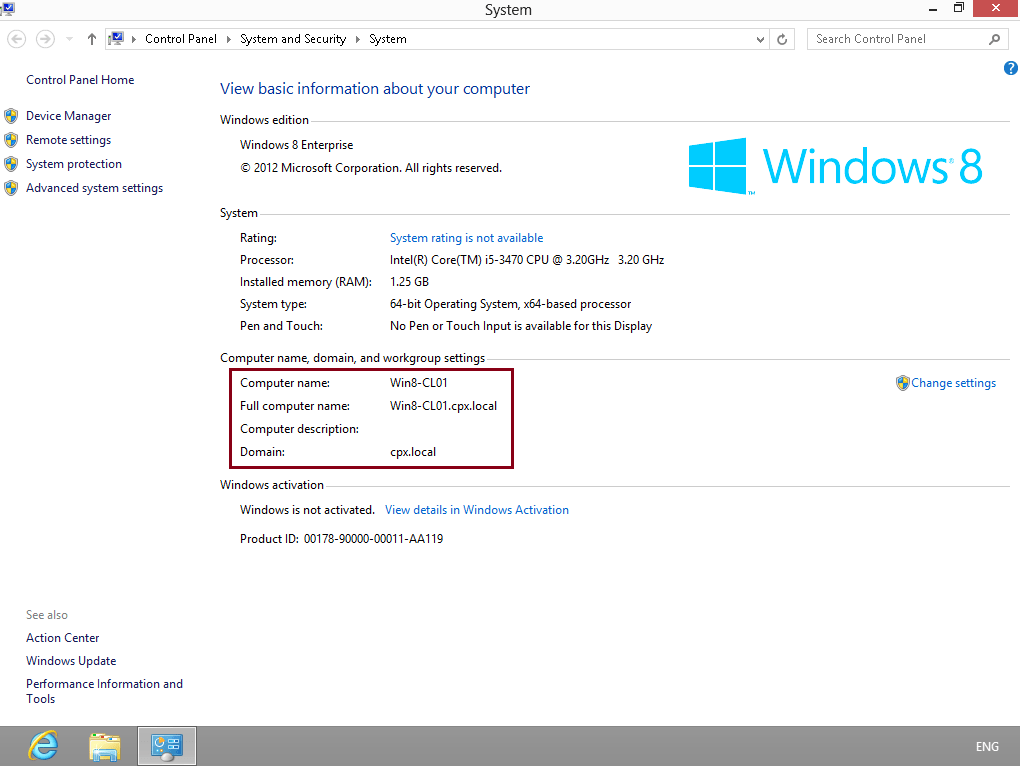The image size is (1020, 766).
Task: Expand the arrow before Control Panel breadcrumb
Action: click(x=134, y=39)
